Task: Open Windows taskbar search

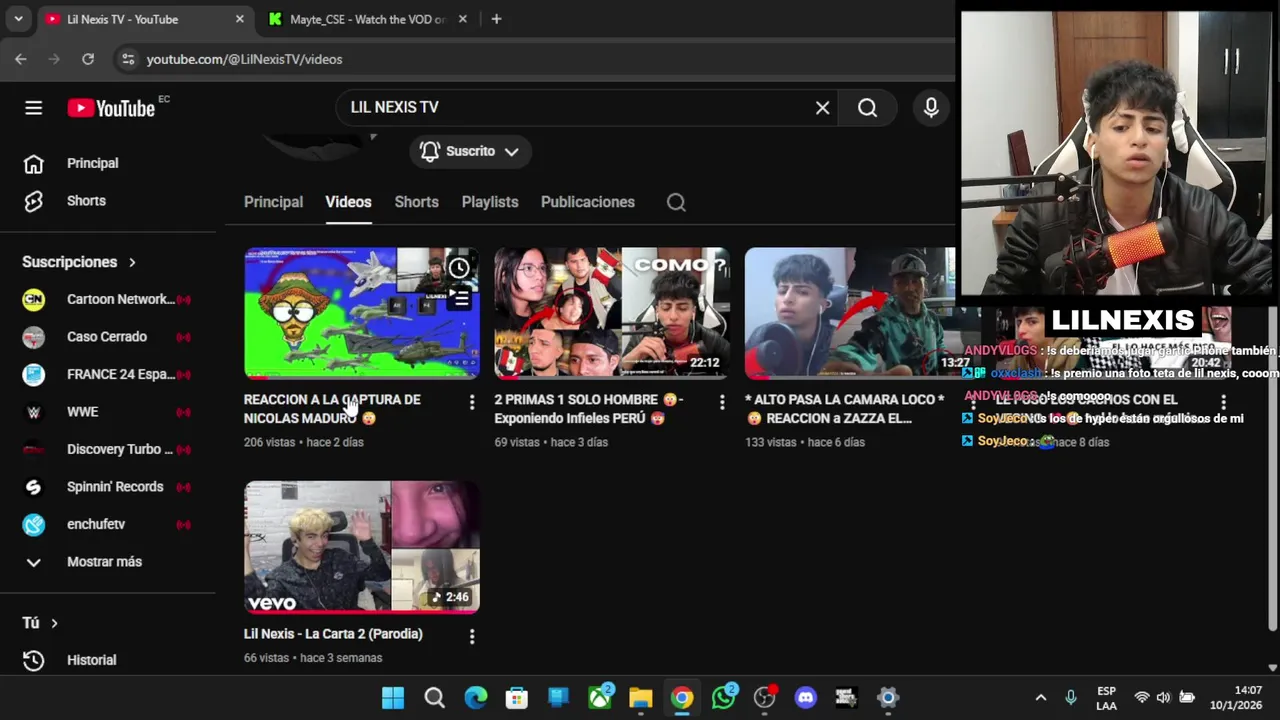Action: click(434, 697)
